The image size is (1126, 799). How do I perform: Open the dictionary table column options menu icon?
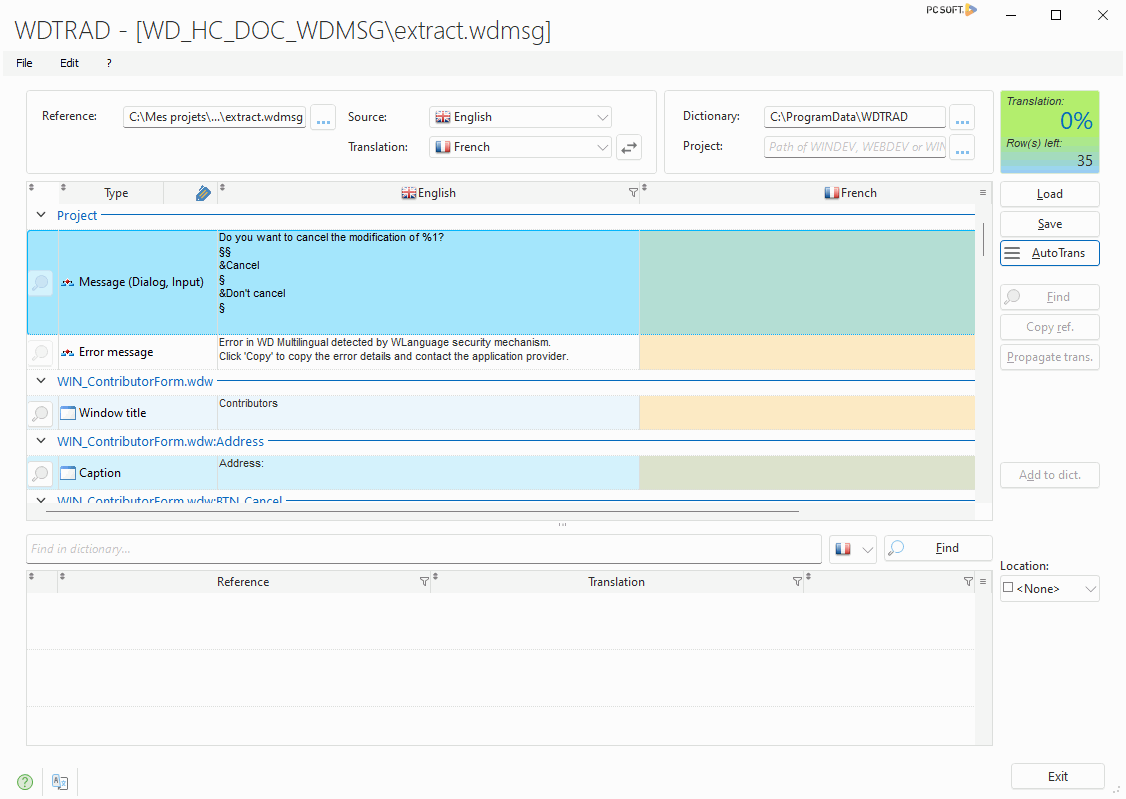pyautogui.click(x=983, y=581)
